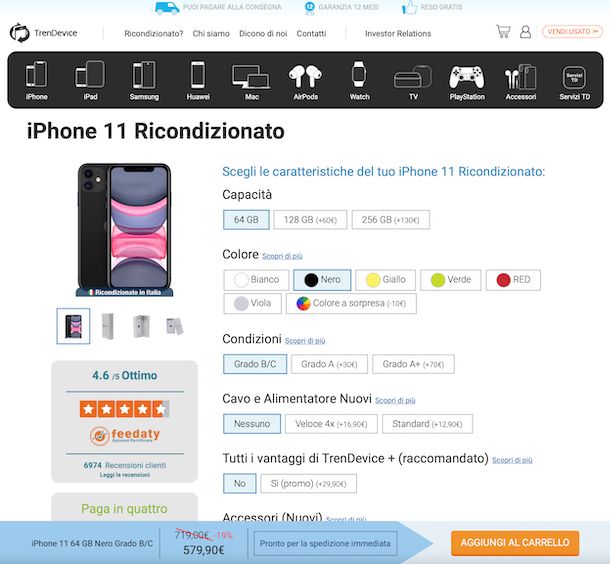Click AGGIUNGI AL CARRELLO button
The image size is (610, 564).
click(515, 543)
